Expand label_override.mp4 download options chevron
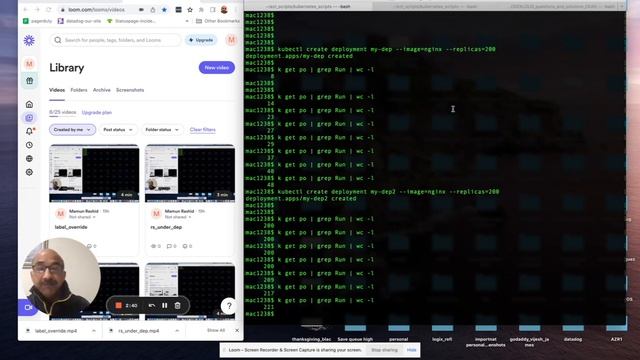 point(94,331)
